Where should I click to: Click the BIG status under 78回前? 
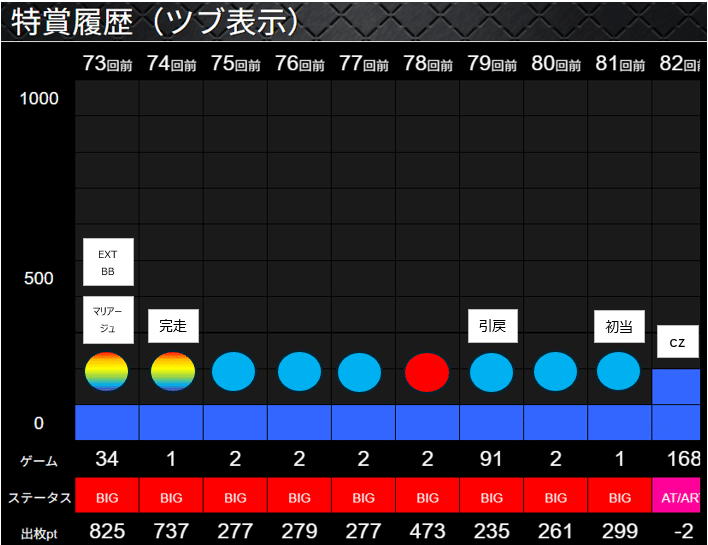tap(428, 495)
